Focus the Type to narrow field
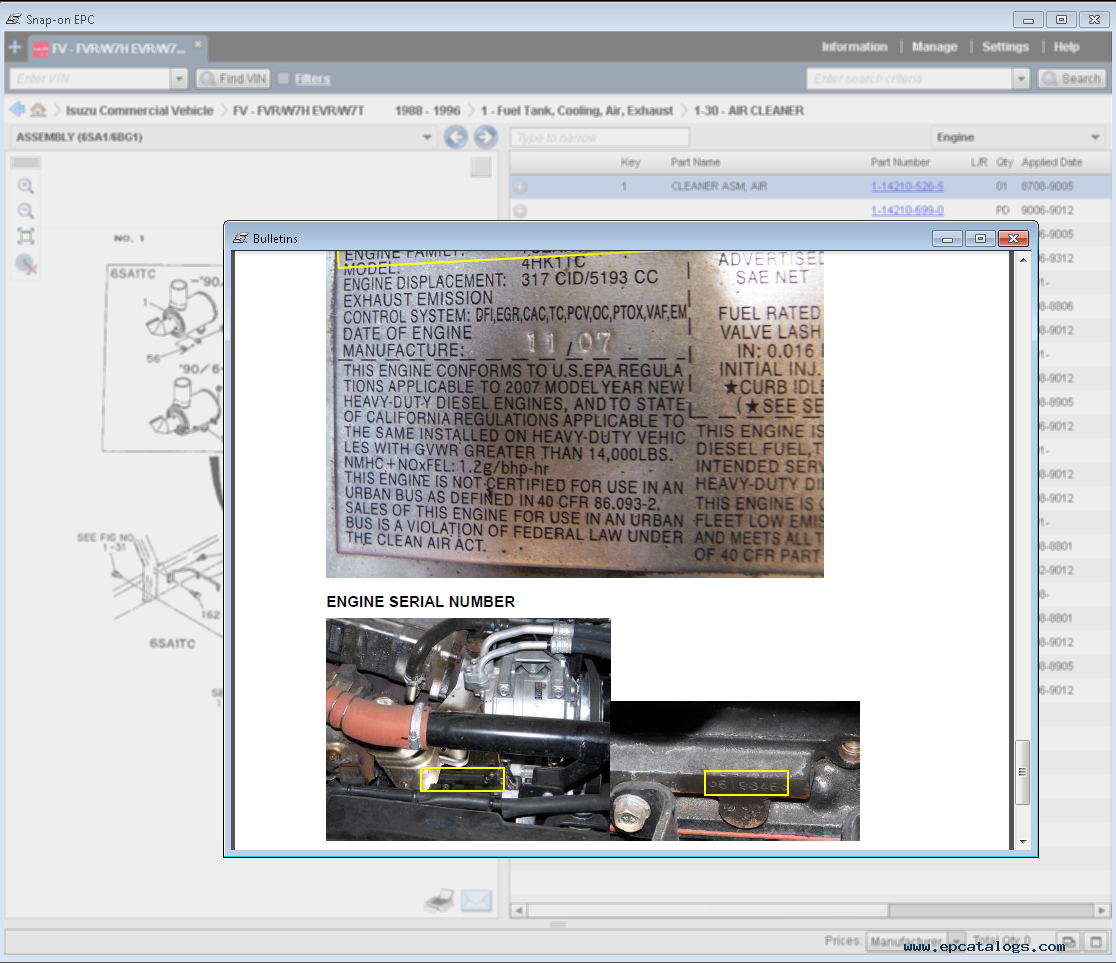 [600, 137]
